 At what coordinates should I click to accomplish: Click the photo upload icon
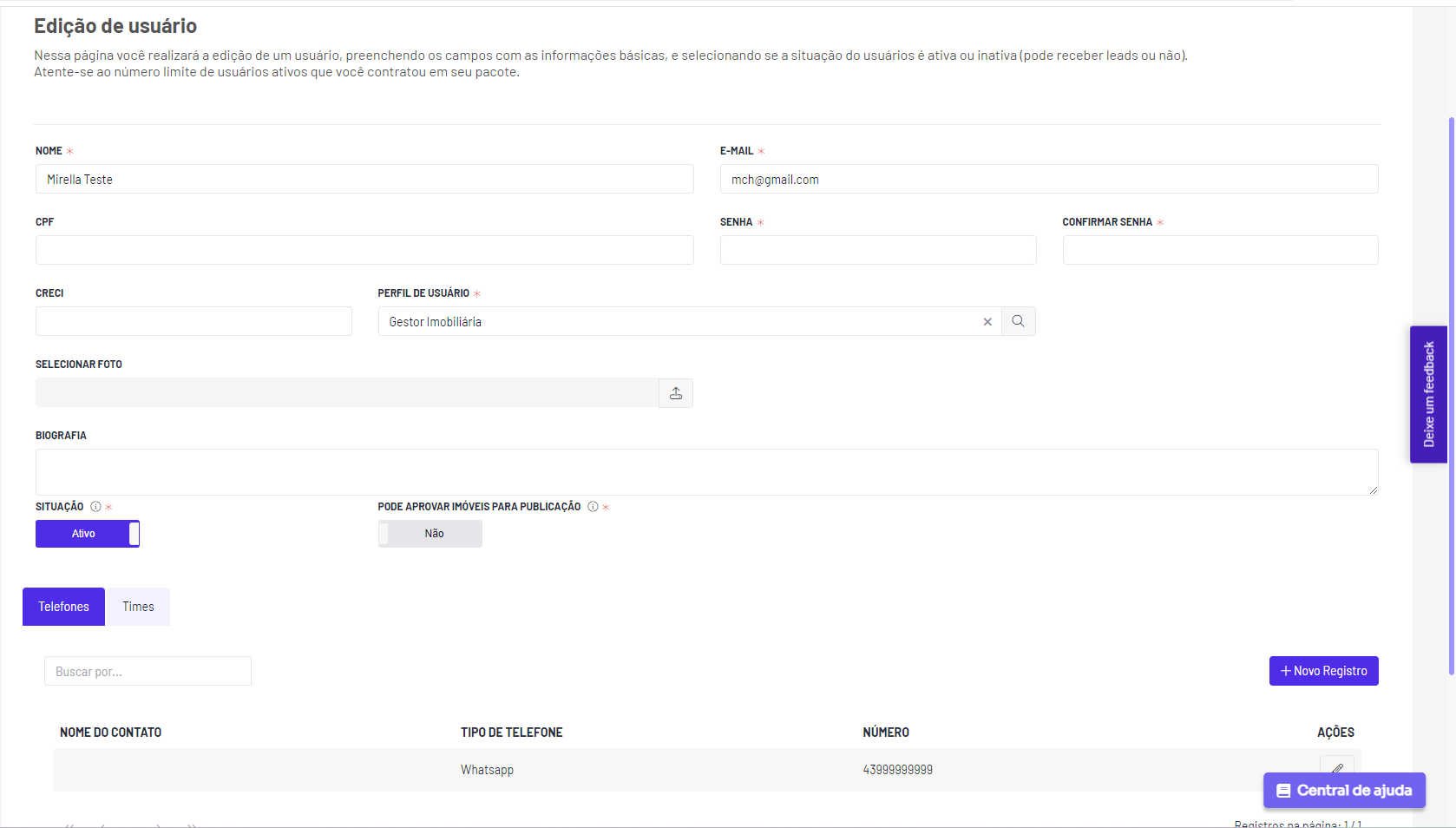pyautogui.click(x=676, y=393)
